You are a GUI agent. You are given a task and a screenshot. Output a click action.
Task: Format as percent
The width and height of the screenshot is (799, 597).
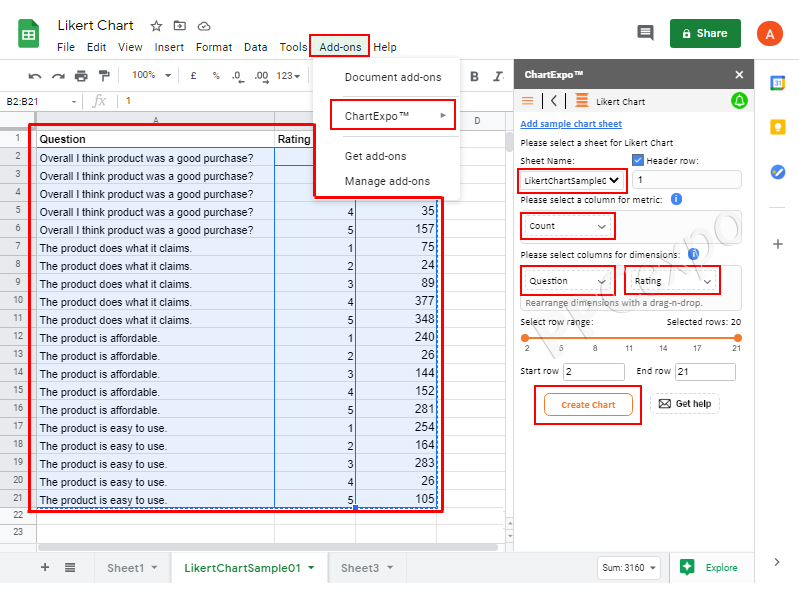tap(216, 75)
